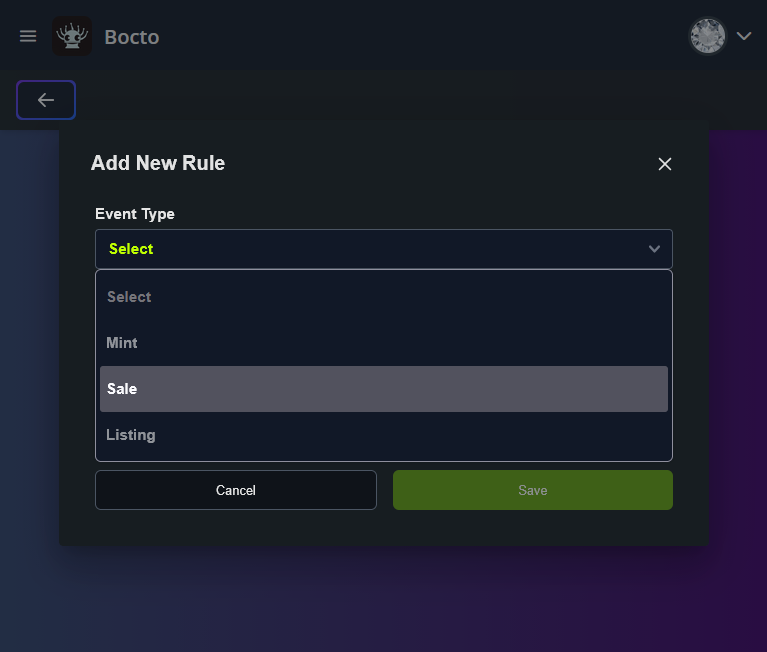The width and height of the screenshot is (767, 652).
Task: Click the Add New Rule heading
Action: point(158,163)
